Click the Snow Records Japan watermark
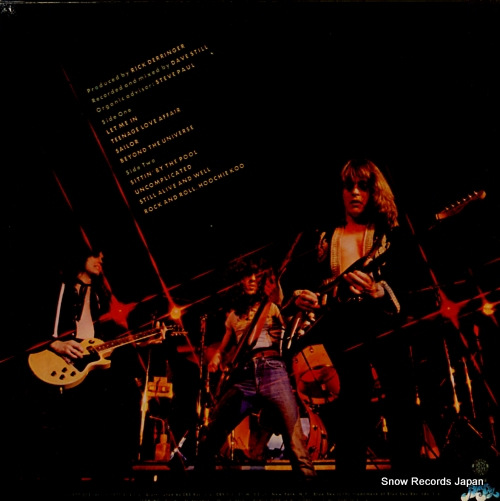 tap(432, 481)
